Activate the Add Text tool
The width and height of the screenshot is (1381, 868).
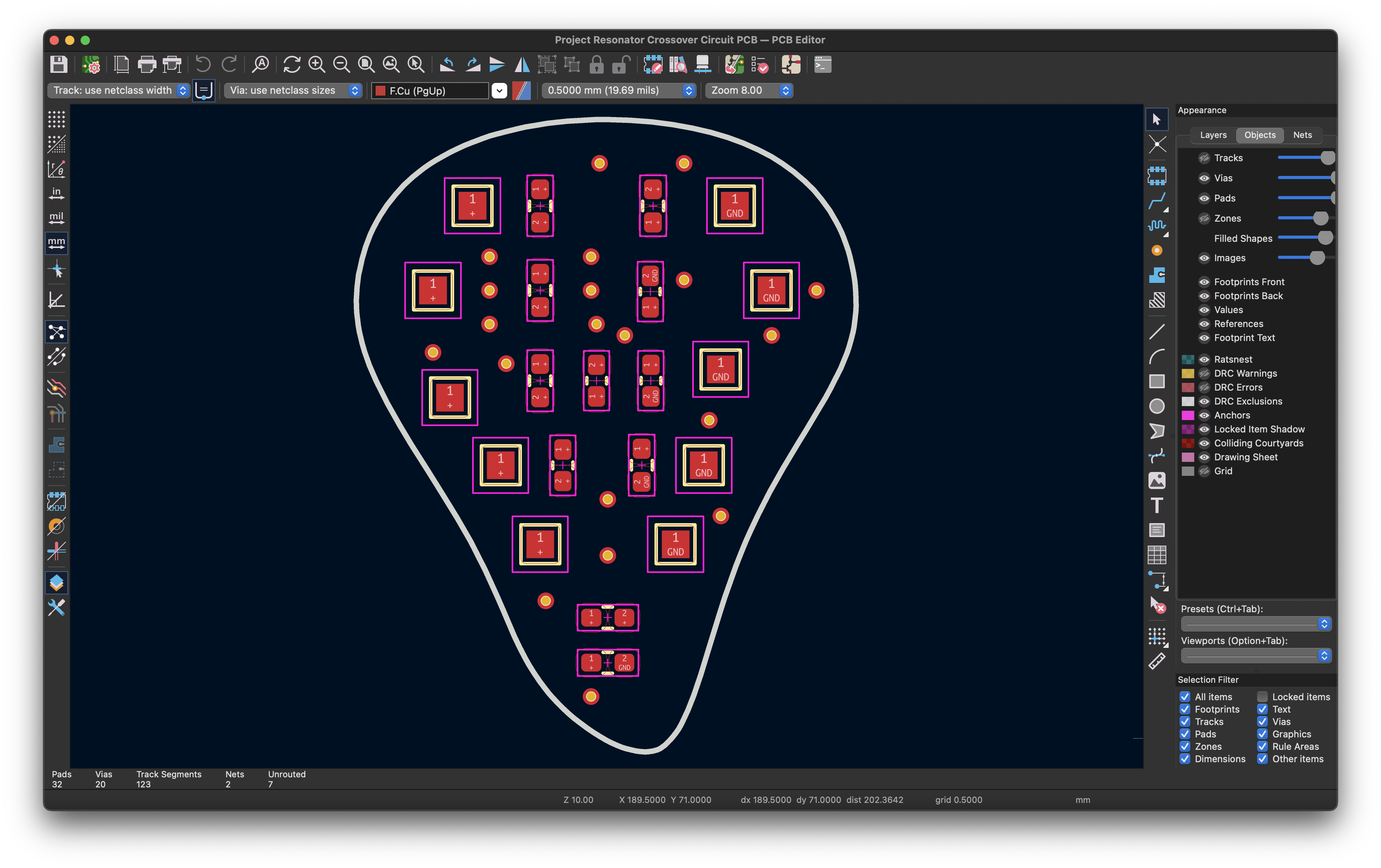[1157, 505]
